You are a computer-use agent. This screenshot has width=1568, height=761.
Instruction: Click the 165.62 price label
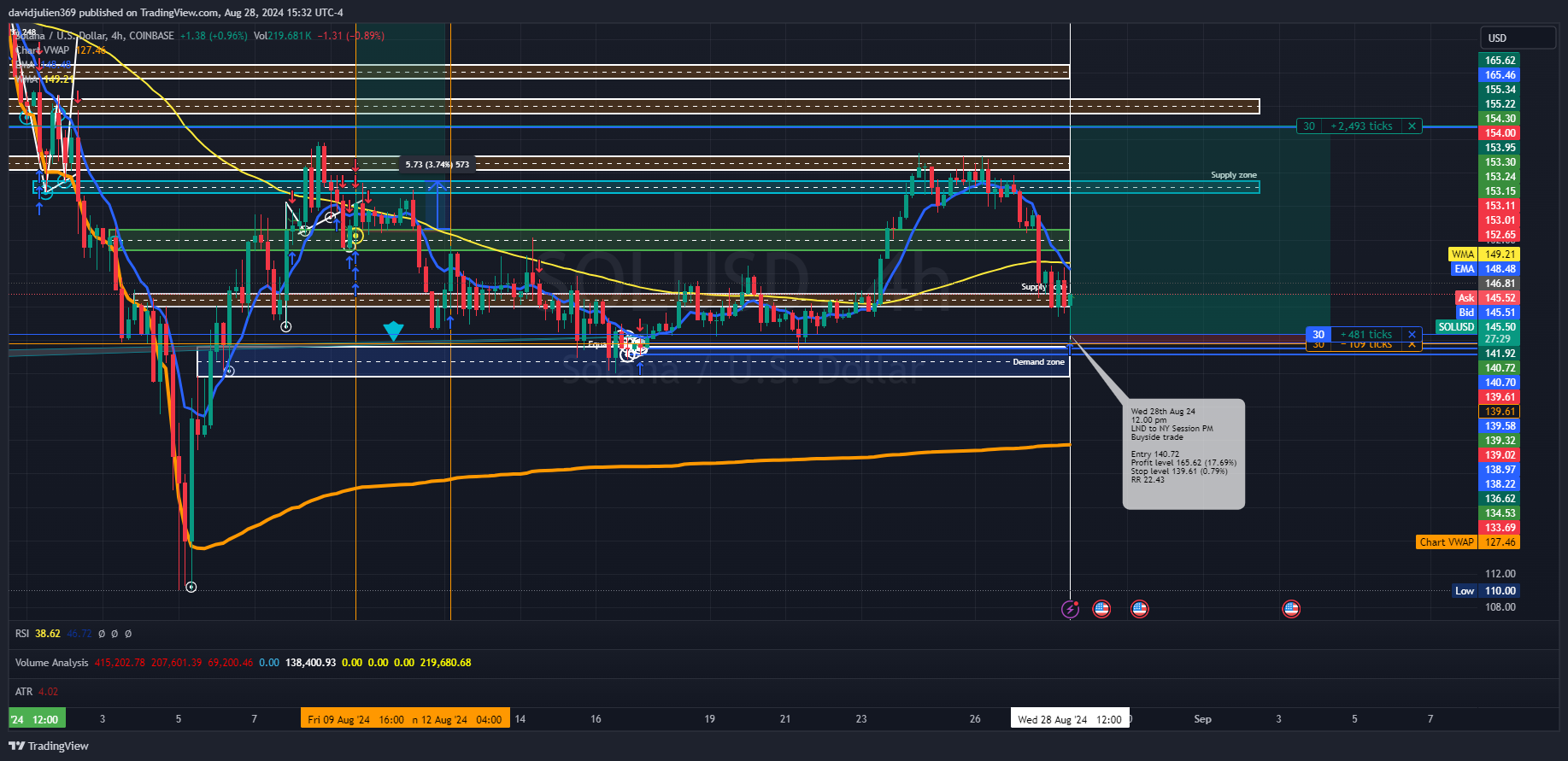(1500, 61)
